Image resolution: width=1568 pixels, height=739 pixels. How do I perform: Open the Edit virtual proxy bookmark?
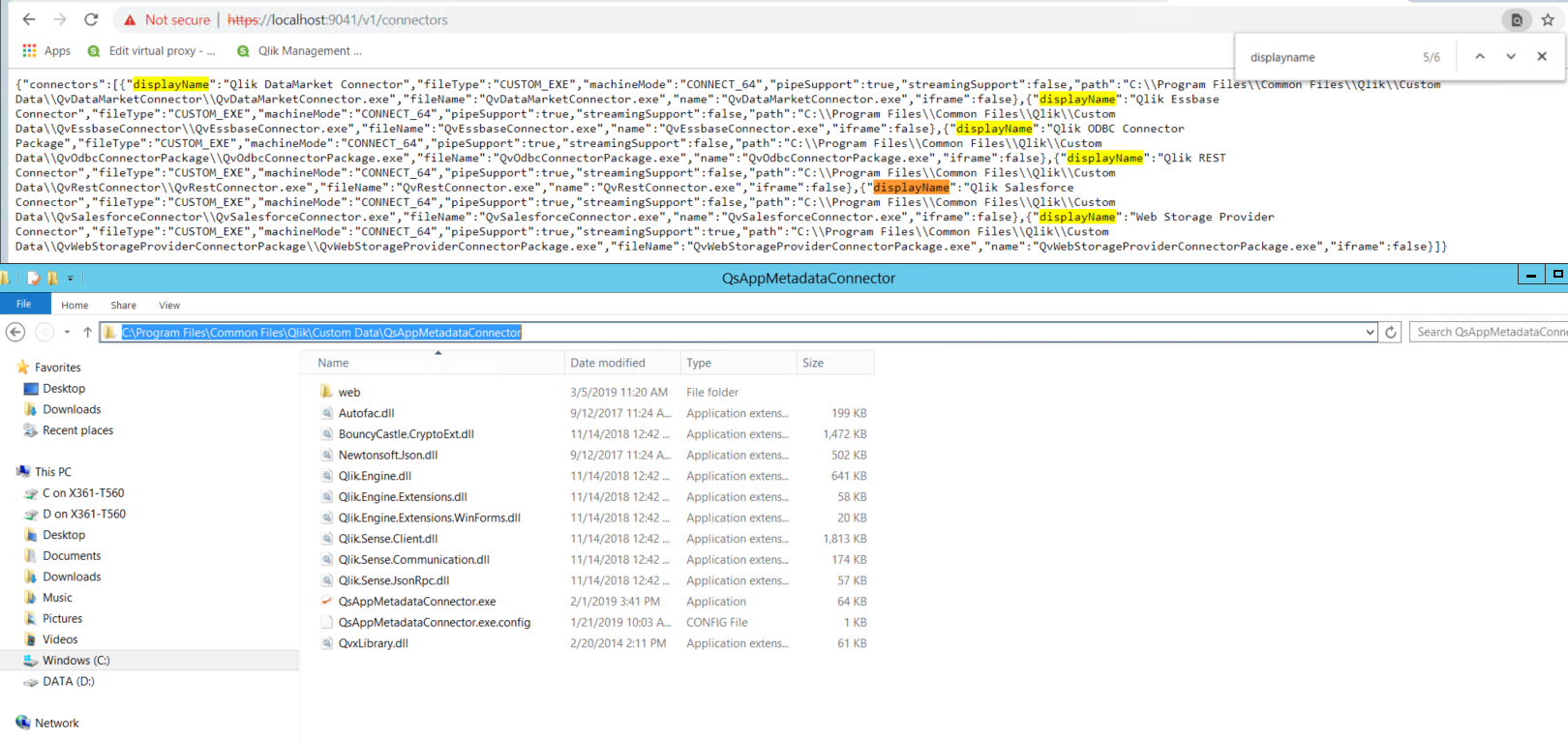tap(153, 50)
